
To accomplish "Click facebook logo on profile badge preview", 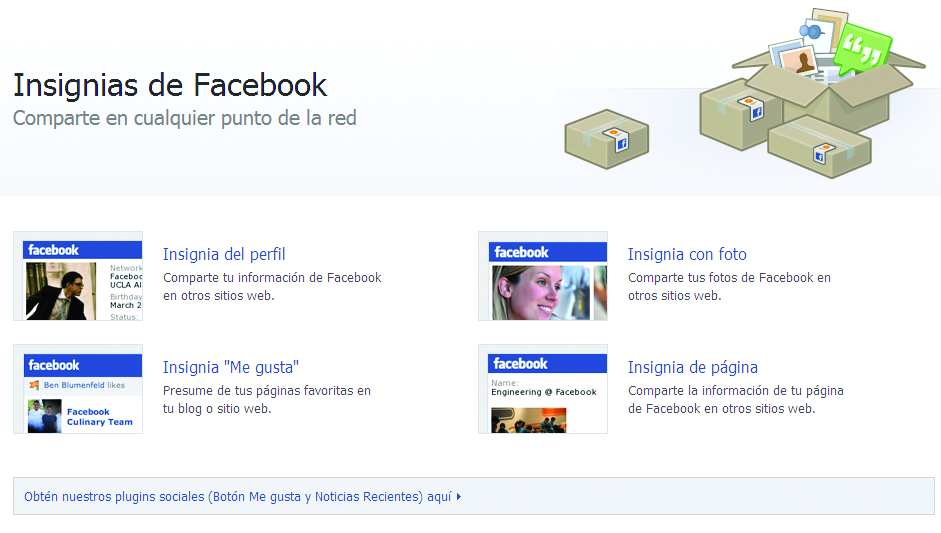I will point(53,250).
